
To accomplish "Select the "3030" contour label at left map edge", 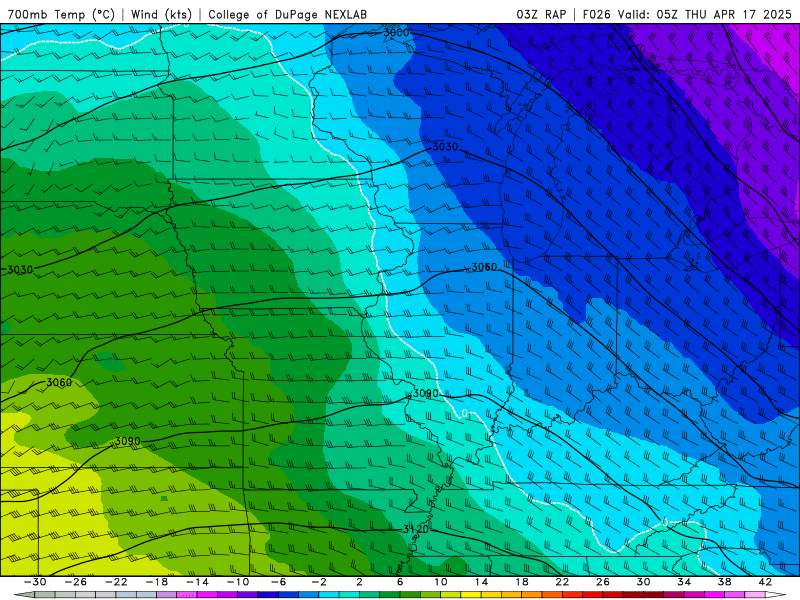I will (x=20, y=269).
